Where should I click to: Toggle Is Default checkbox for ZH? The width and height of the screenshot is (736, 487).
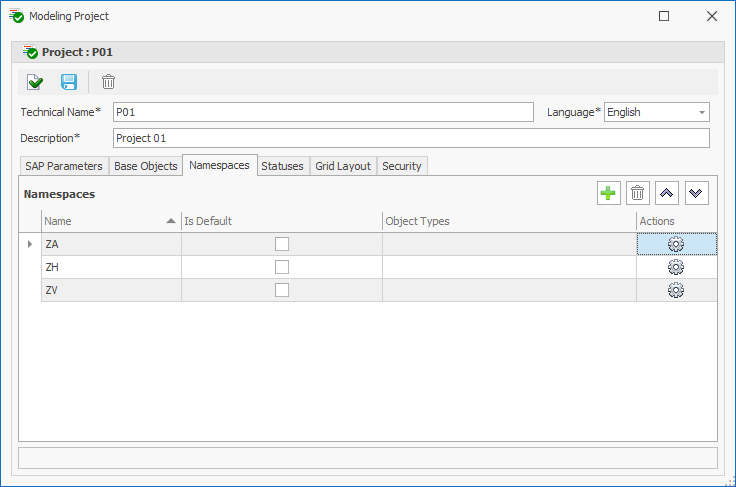pyautogui.click(x=282, y=267)
